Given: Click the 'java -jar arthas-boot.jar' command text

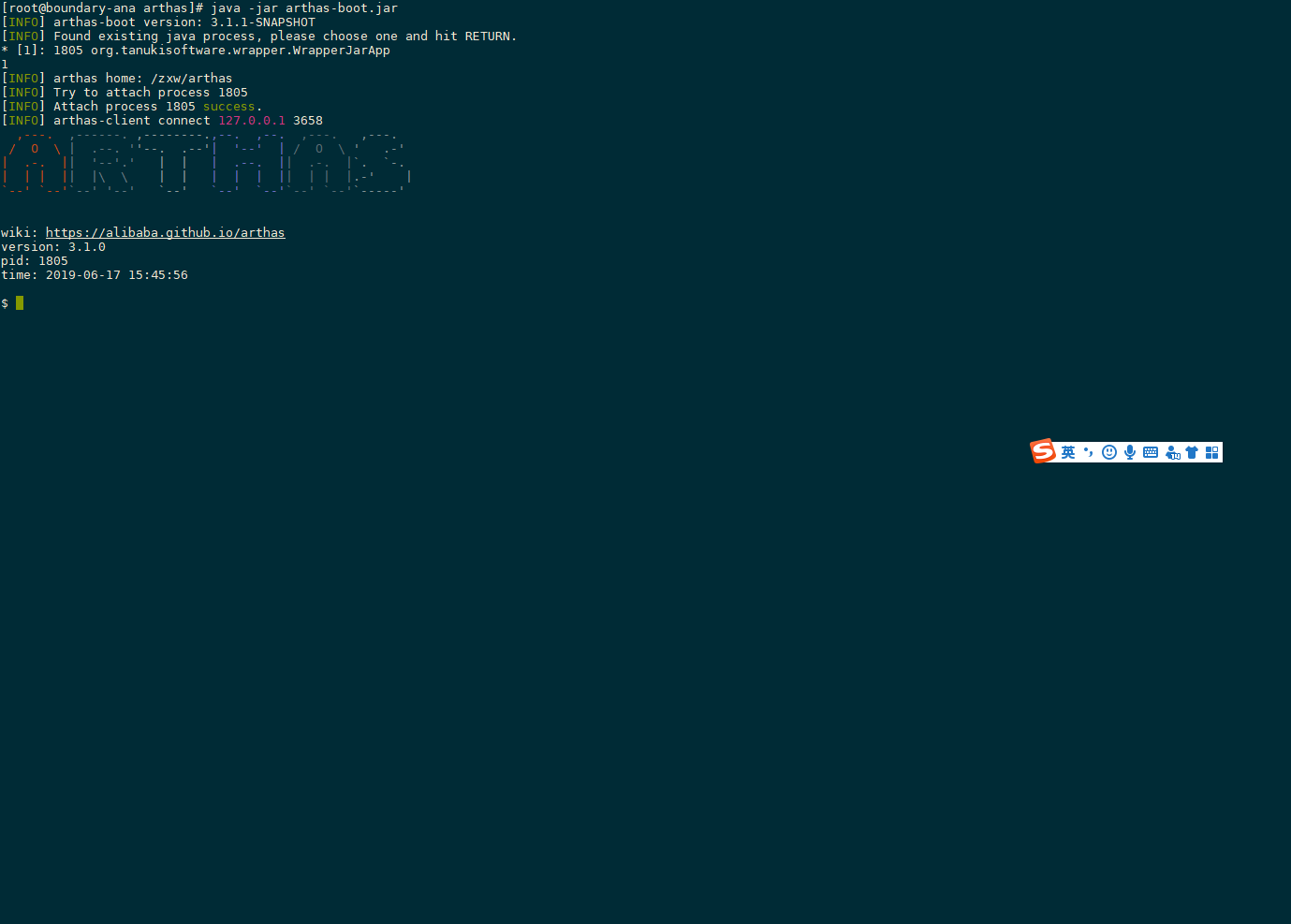Looking at the screenshot, I should (304, 8).
